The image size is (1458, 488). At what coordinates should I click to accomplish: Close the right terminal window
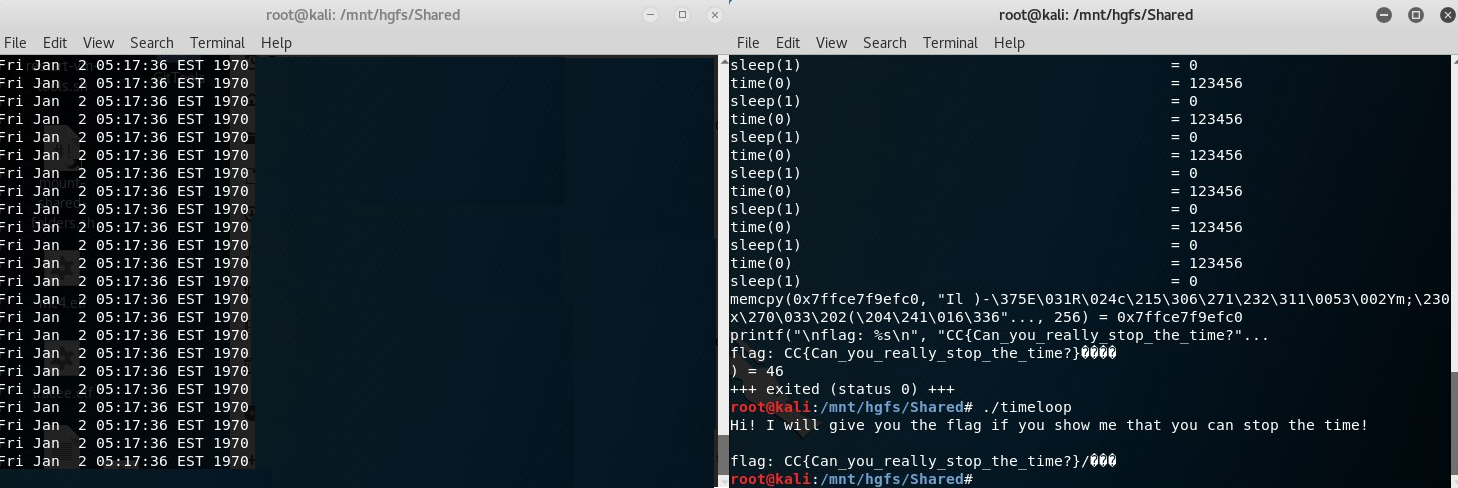pyautogui.click(x=1448, y=15)
